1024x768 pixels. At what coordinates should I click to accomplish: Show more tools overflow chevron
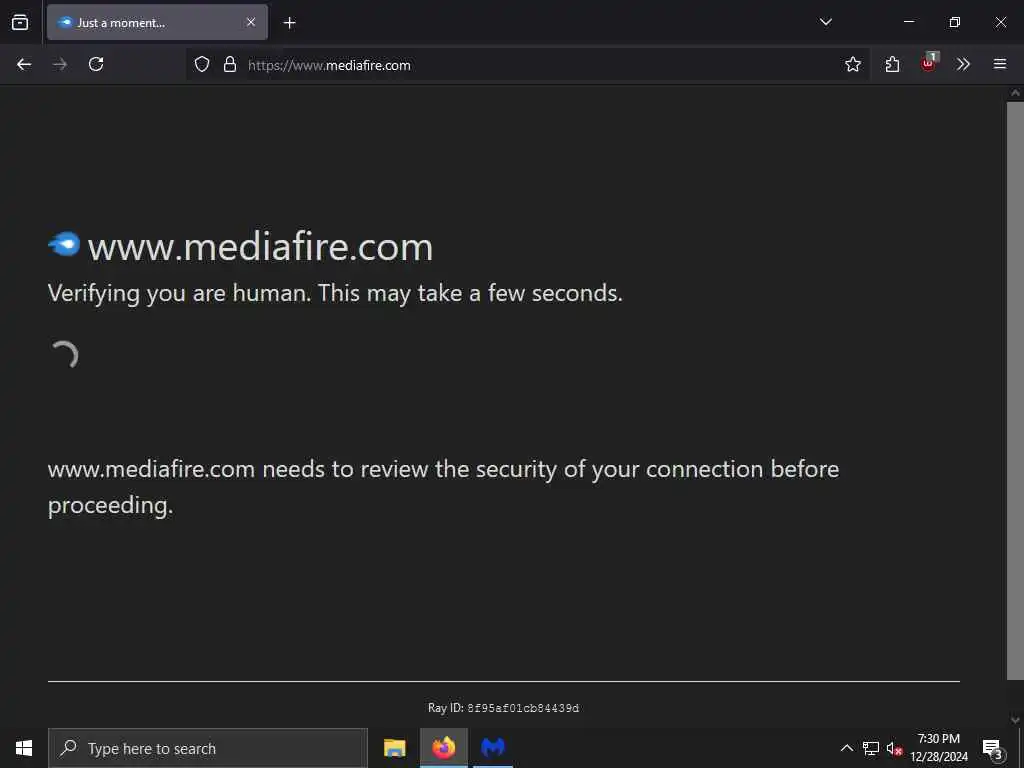point(963,64)
